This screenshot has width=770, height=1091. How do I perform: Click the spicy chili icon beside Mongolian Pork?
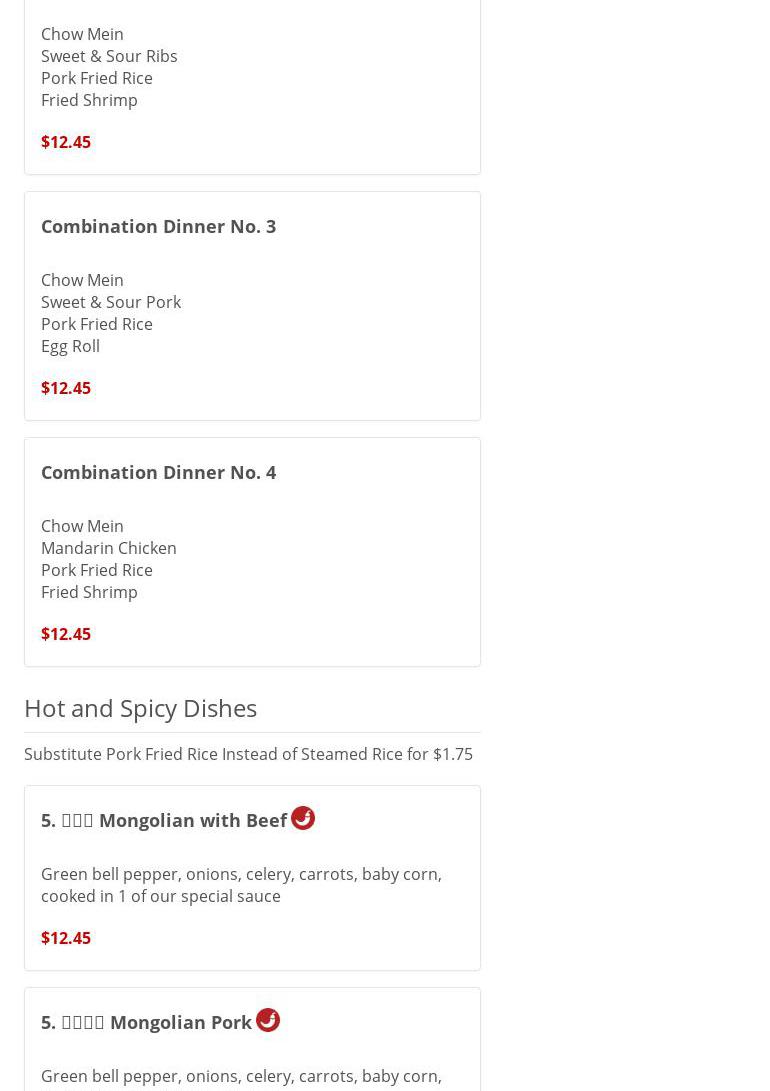tap(267, 1020)
